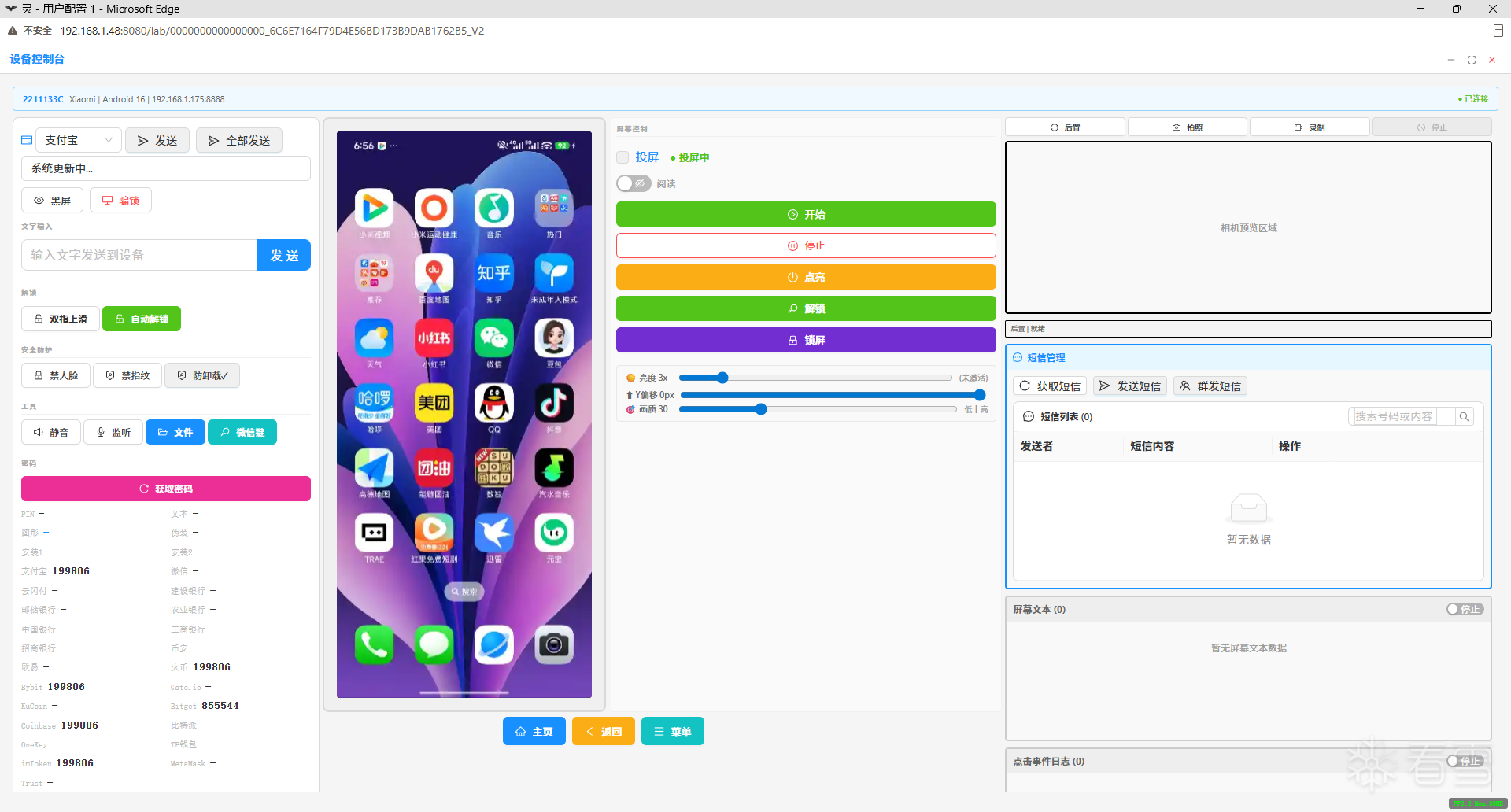Open the Weather app icon
Screen dimensions: 1511x812
pyautogui.click(x=375, y=338)
